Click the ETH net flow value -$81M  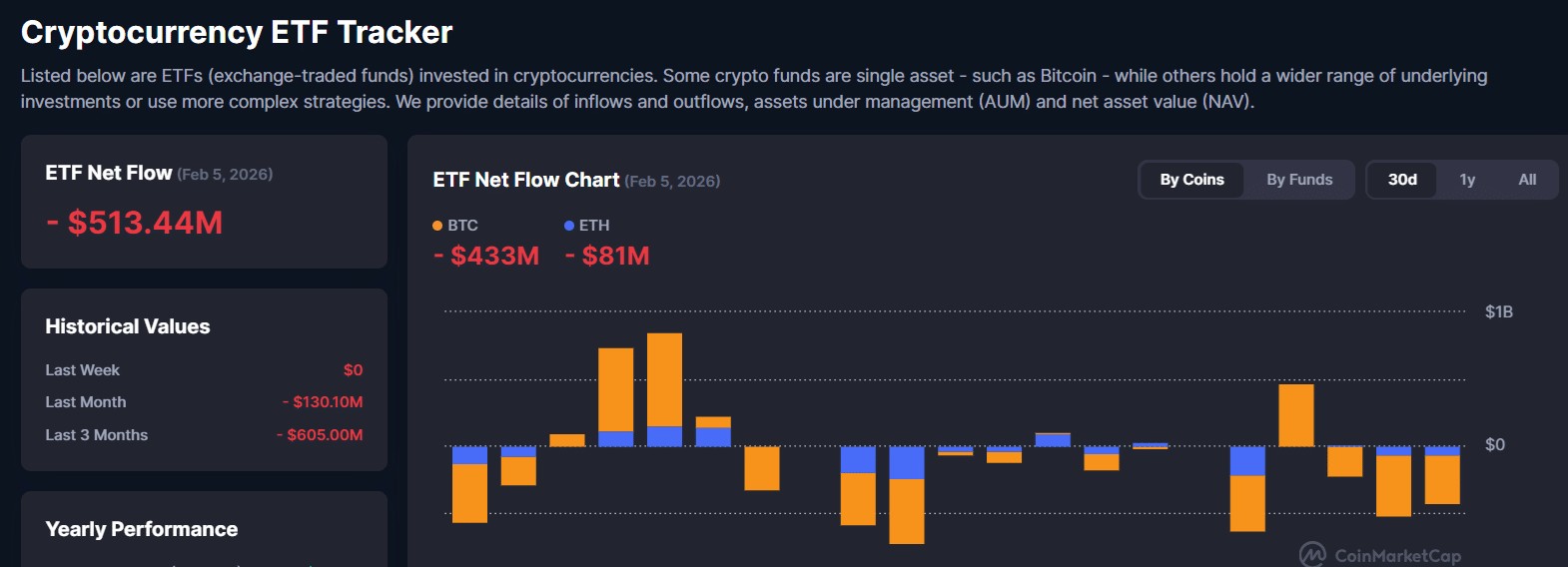(607, 257)
